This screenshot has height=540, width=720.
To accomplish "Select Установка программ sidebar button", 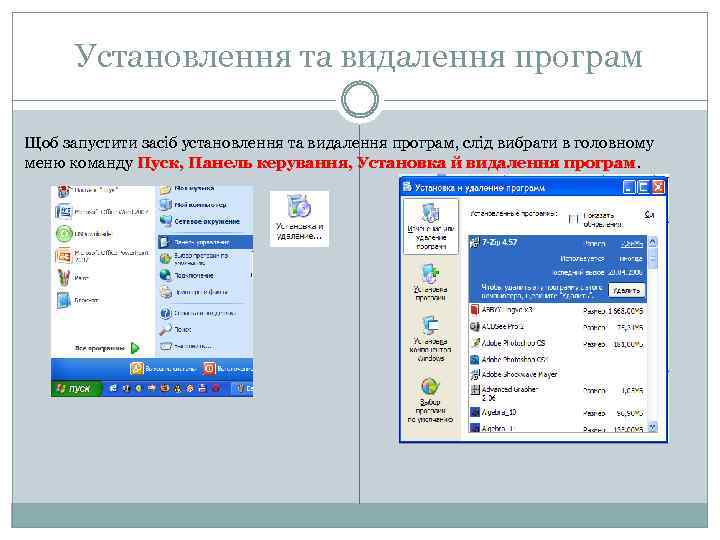I will pos(431,283).
